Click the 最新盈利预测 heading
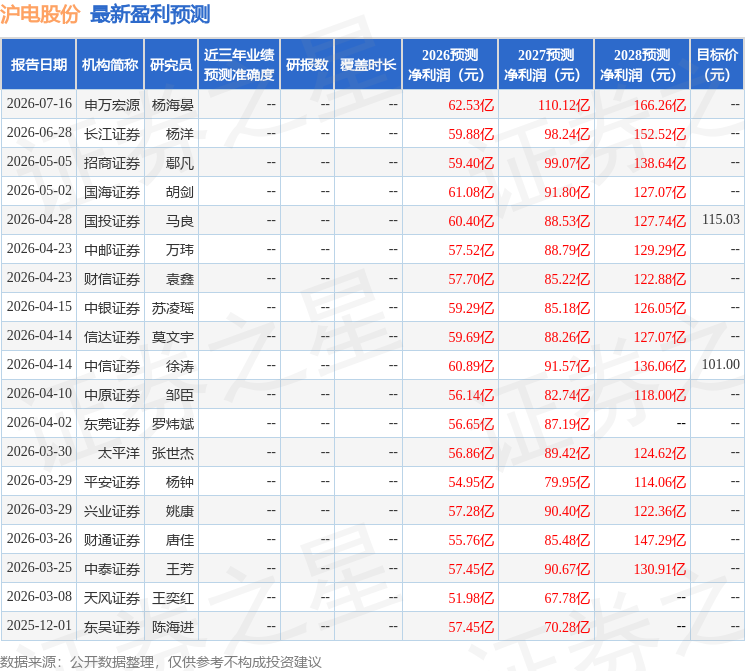Image resolution: width=745 pixels, height=671 pixels. point(150,14)
